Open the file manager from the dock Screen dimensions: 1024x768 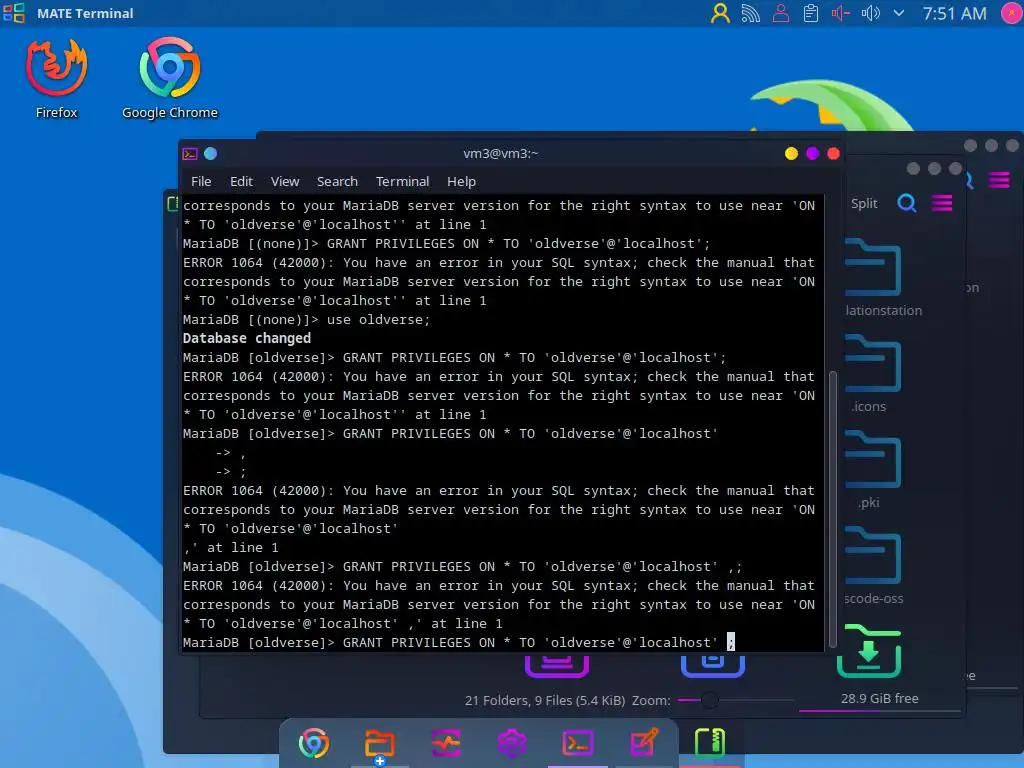point(379,743)
